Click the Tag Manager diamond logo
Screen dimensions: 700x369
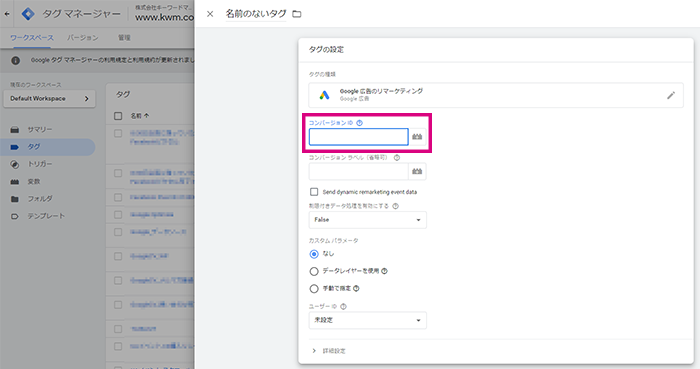[28, 14]
